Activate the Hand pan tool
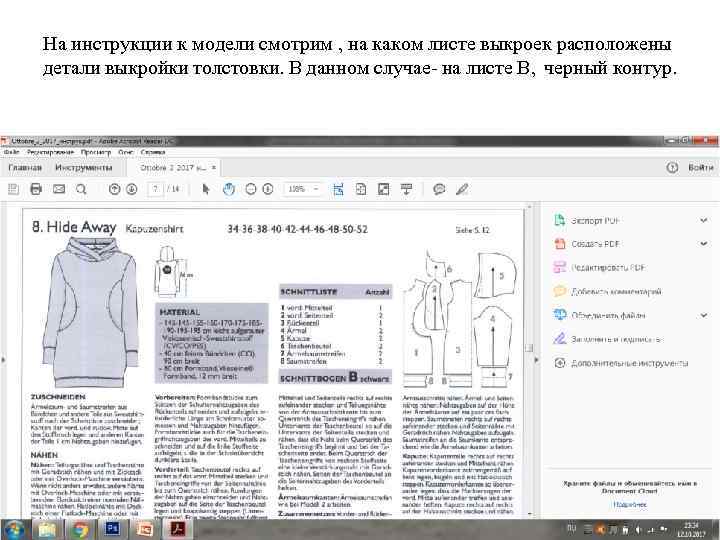 [227, 188]
